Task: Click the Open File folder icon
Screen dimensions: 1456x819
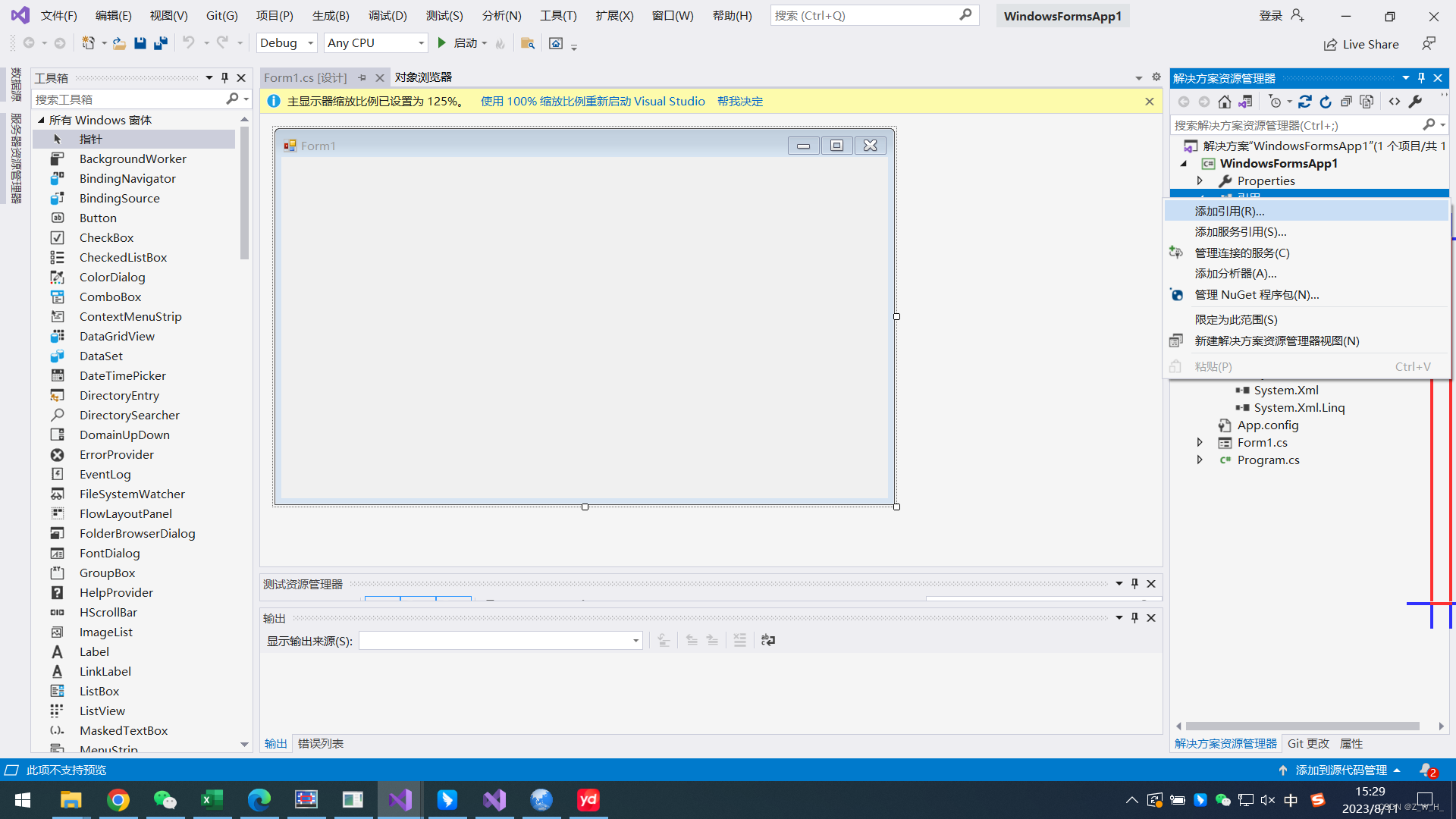Action: [119, 43]
